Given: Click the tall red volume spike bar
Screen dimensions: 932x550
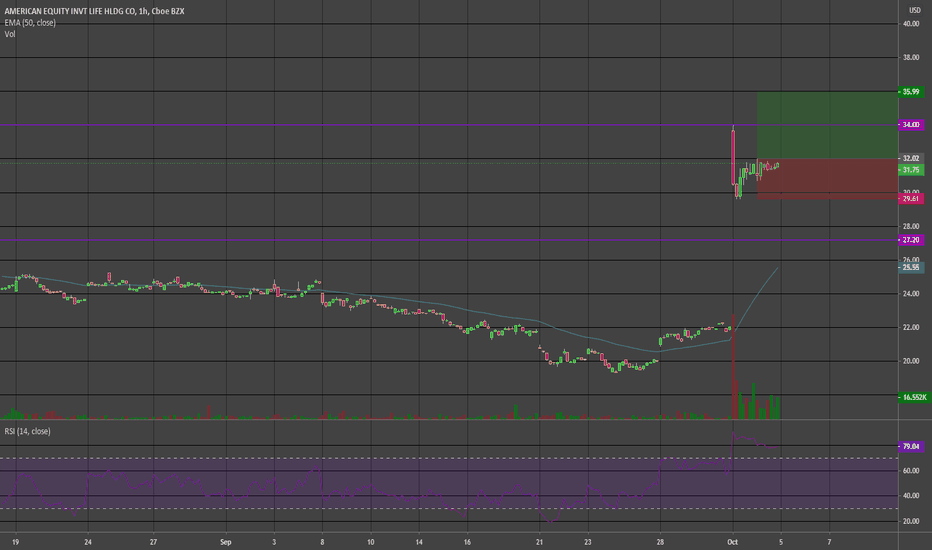Looking at the screenshot, I should point(733,367).
